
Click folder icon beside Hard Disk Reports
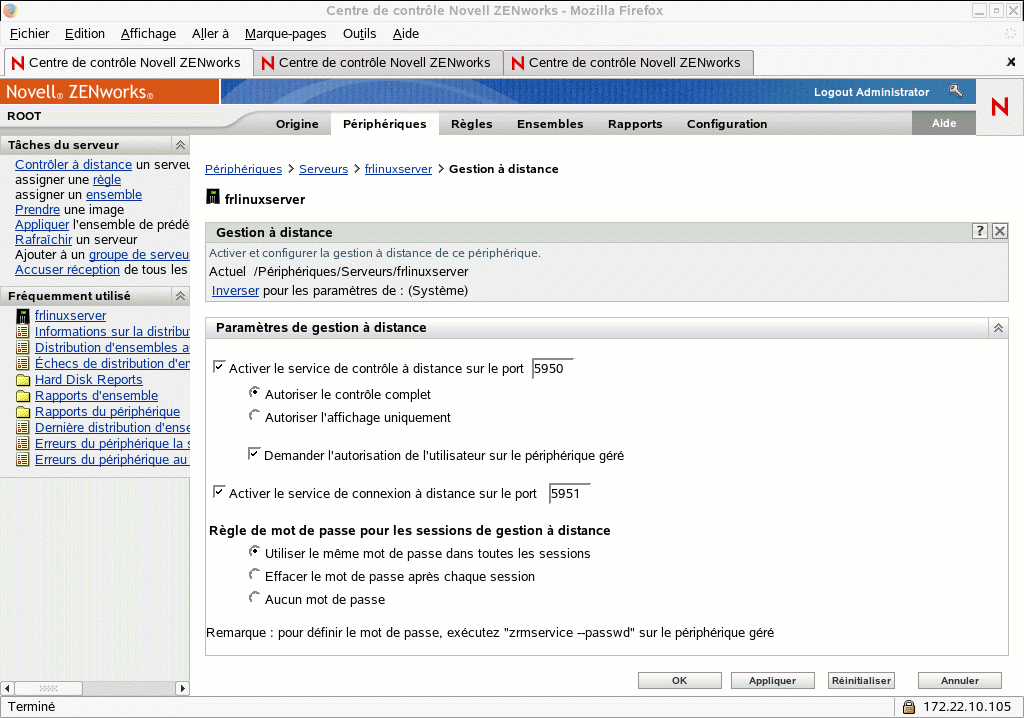pyautogui.click(x=23, y=380)
